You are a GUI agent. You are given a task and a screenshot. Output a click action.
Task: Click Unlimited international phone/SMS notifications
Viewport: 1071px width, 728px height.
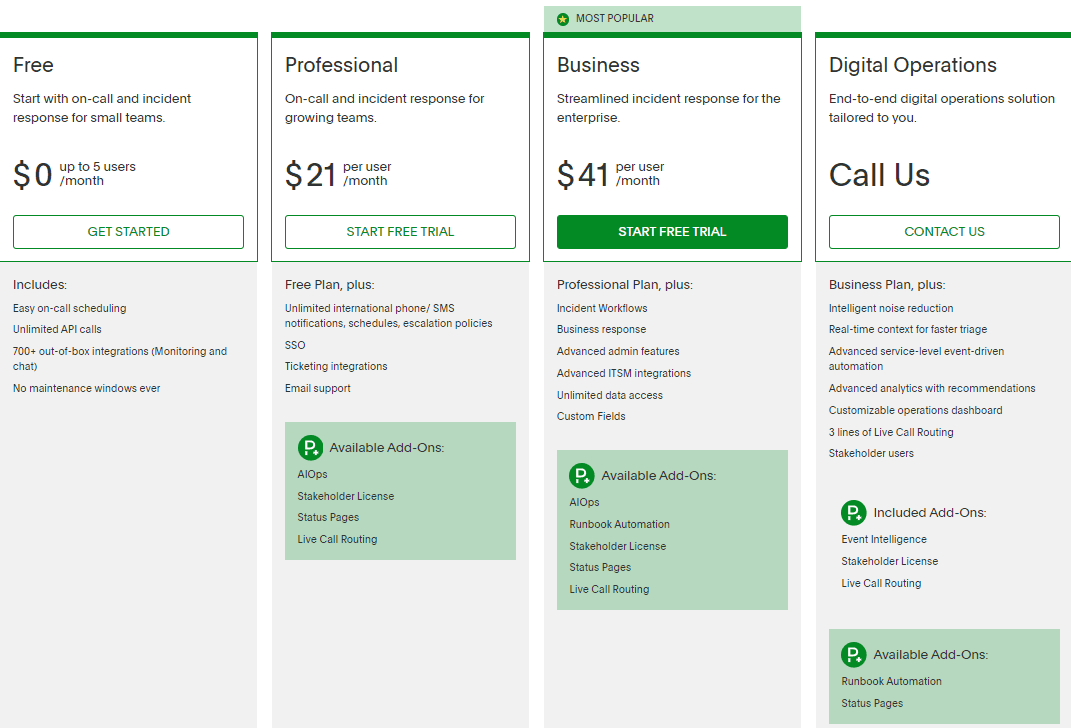(389, 316)
